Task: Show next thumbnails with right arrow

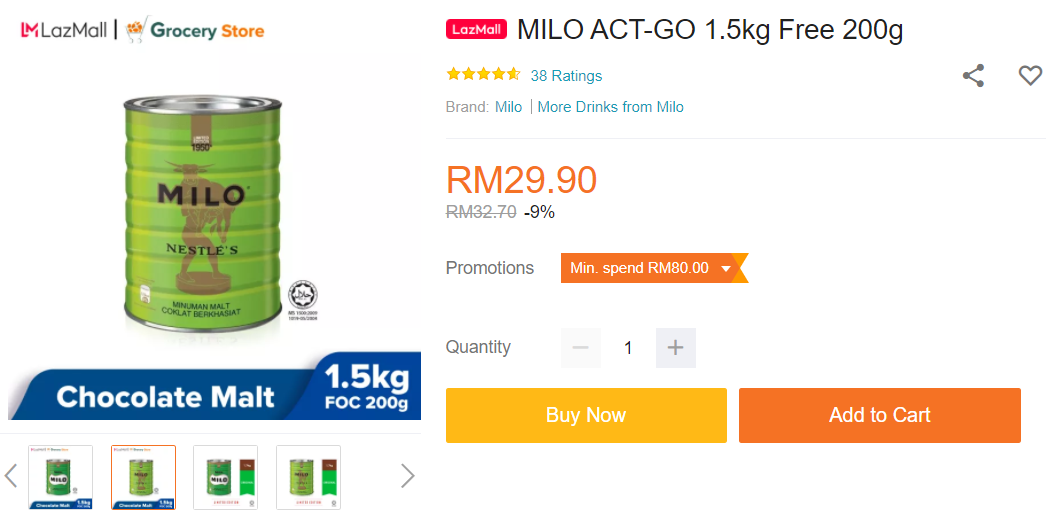Action: tap(407, 476)
